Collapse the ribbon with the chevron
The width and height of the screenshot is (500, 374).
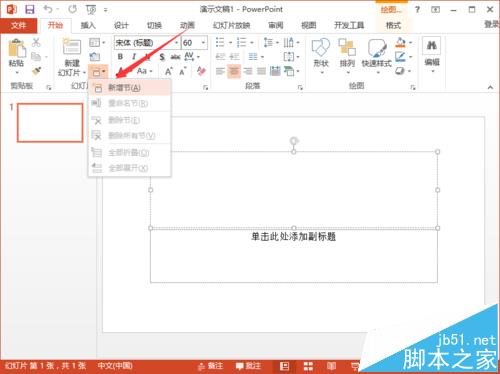coord(490,87)
